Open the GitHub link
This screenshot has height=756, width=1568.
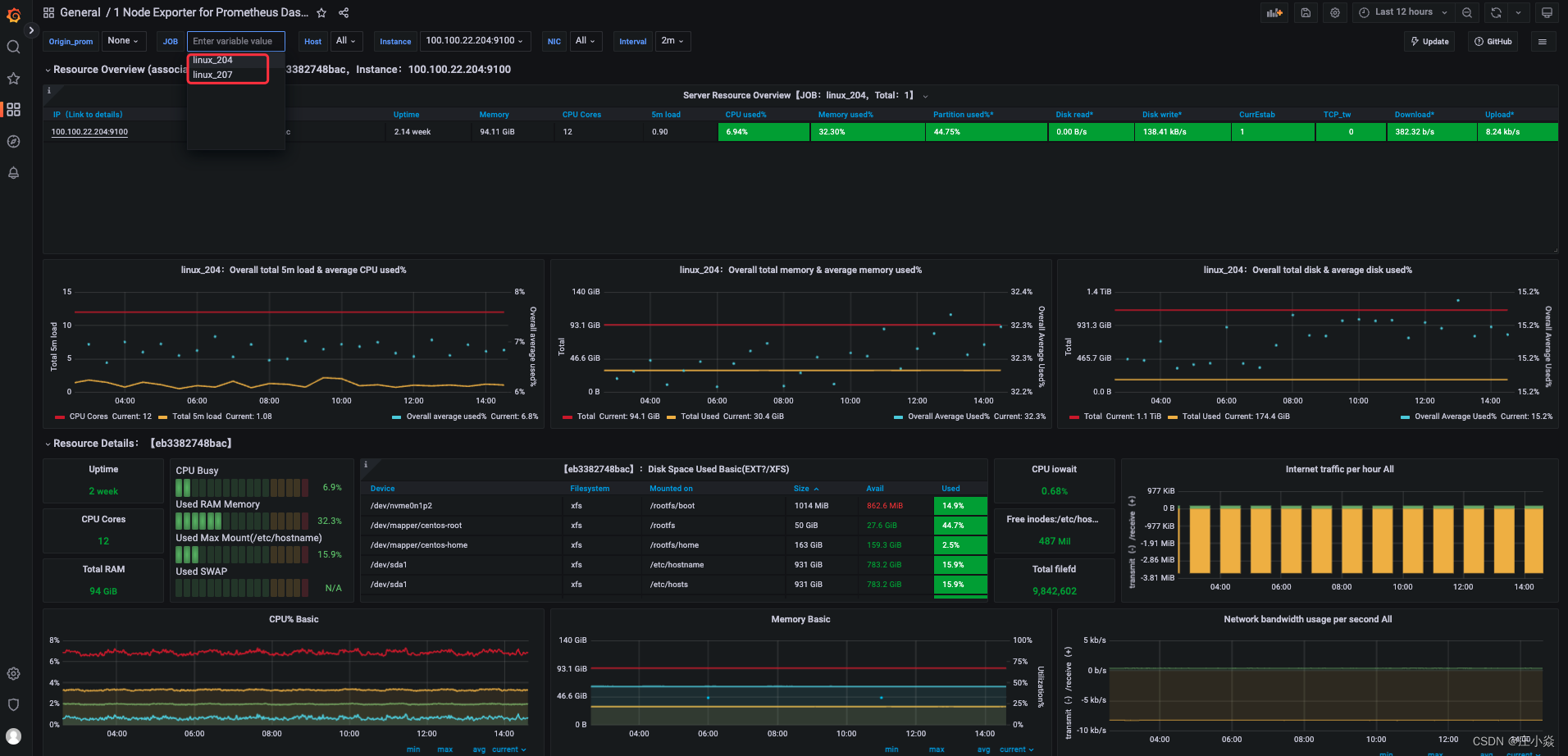click(x=1493, y=41)
